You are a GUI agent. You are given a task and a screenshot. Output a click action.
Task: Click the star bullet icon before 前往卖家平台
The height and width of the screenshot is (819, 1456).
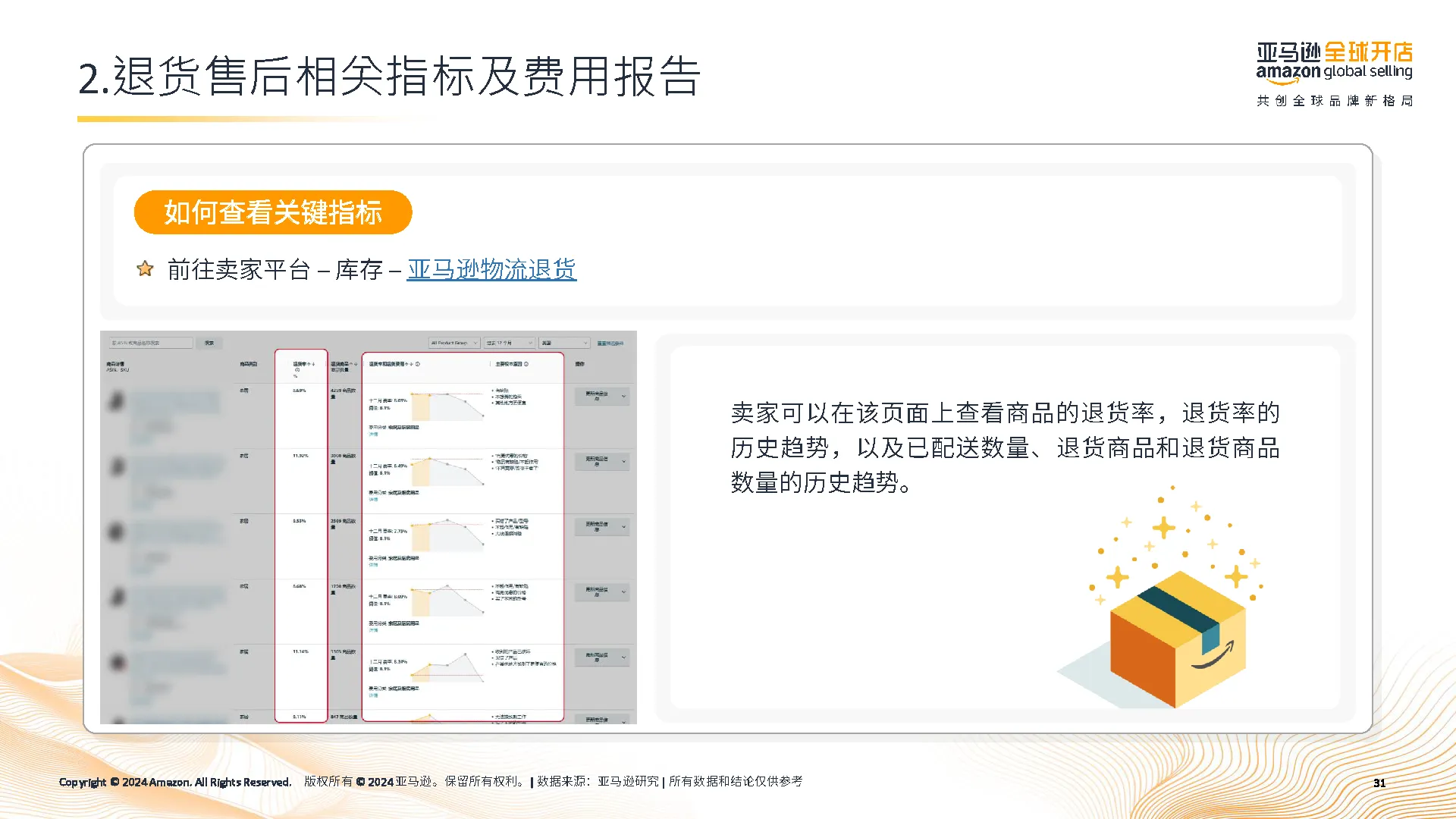click(145, 268)
